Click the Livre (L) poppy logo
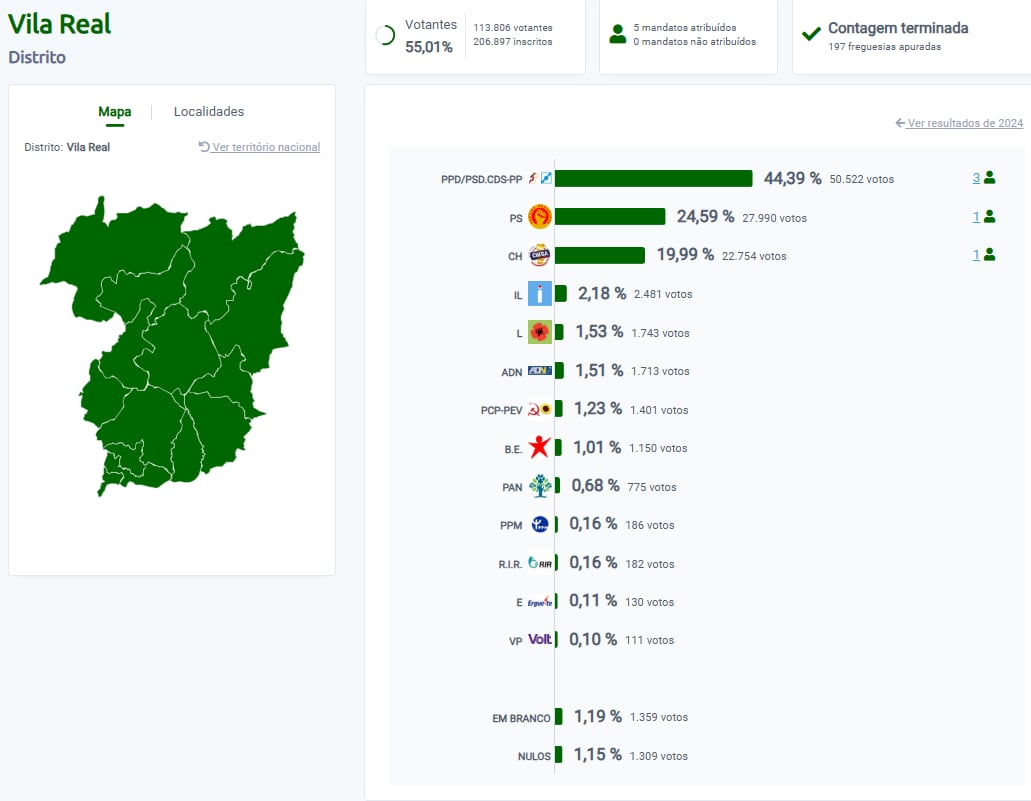Screen dimensions: 1031x801 pos(540,332)
